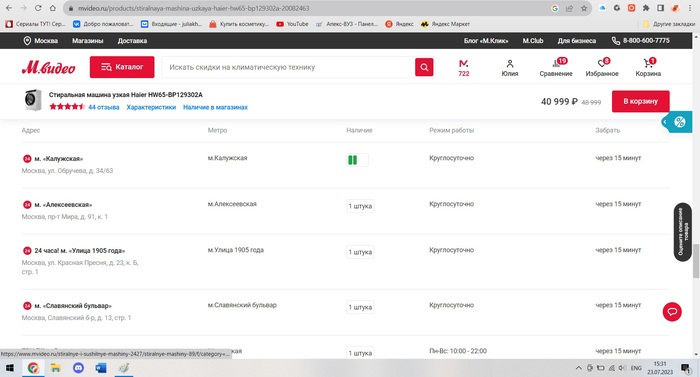The height and width of the screenshot is (377, 700).
Task: Click the Пн-Вс: 10:00 - 22:00 hours text
Action: pyautogui.click(x=458, y=351)
